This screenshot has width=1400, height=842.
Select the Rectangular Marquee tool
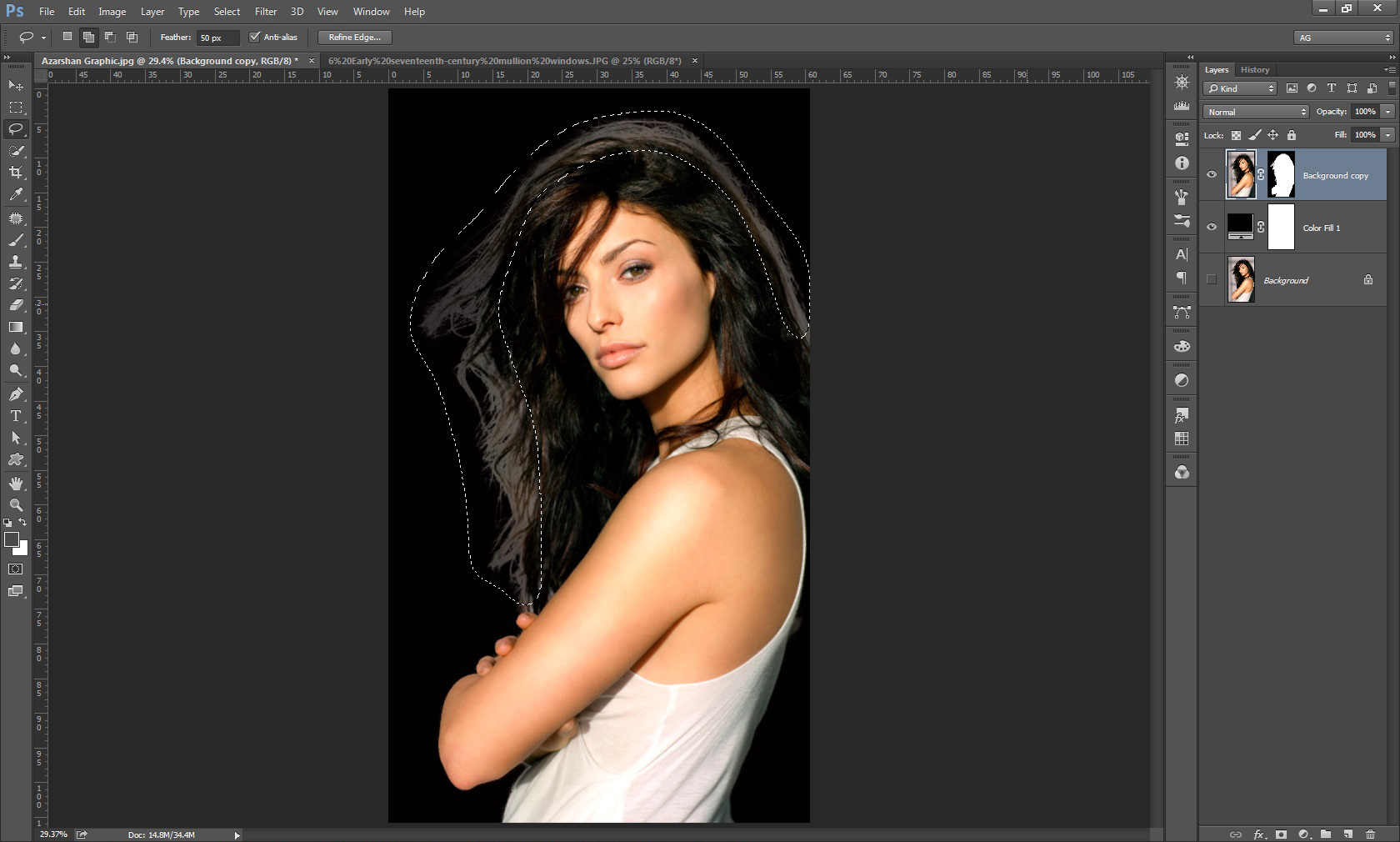coord(16,108)
